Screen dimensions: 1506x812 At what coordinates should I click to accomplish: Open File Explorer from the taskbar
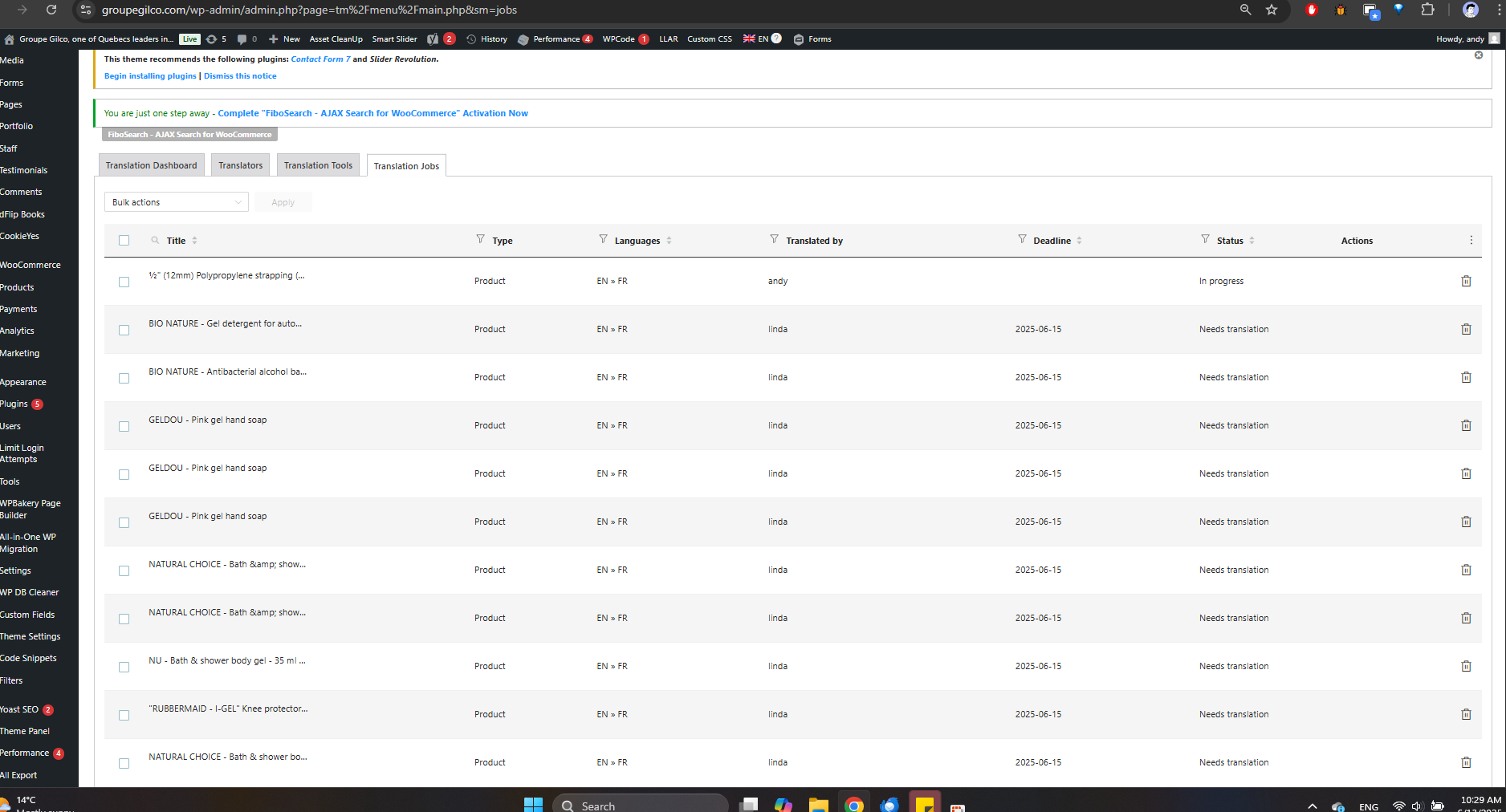(x=818, y=805)
